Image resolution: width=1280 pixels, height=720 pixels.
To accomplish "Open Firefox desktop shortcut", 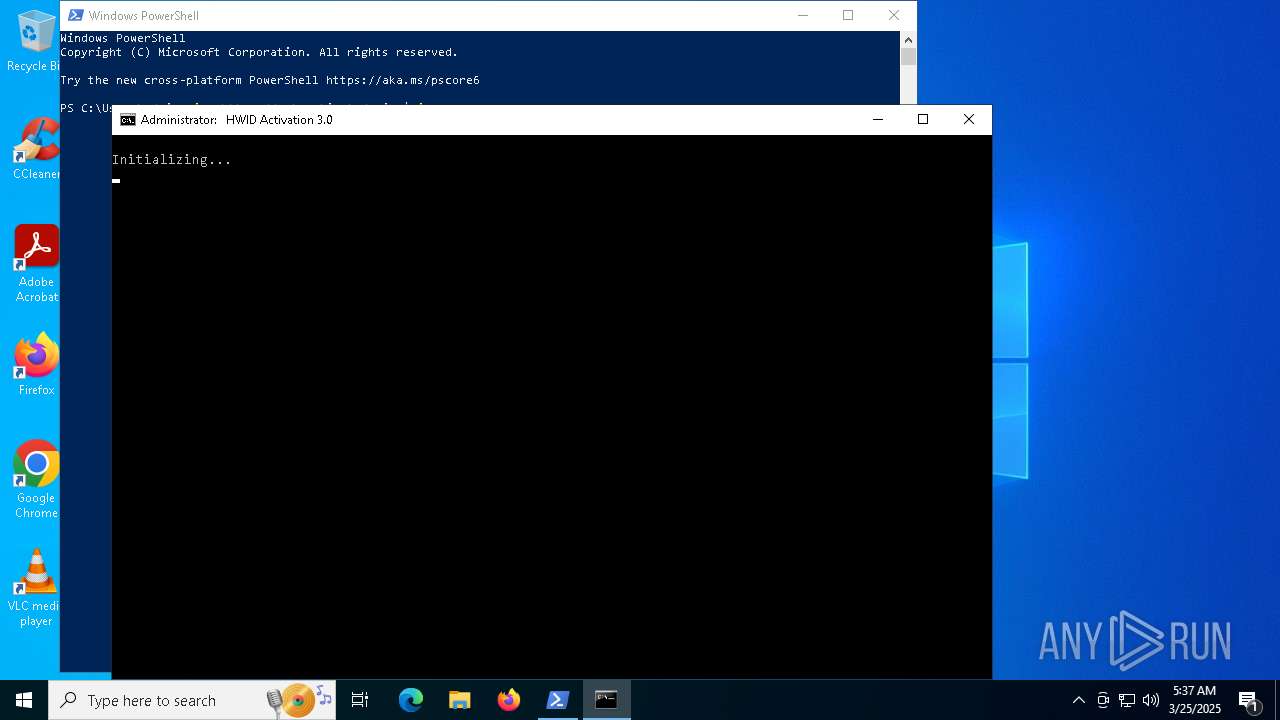I will click(x=36, y=365).
